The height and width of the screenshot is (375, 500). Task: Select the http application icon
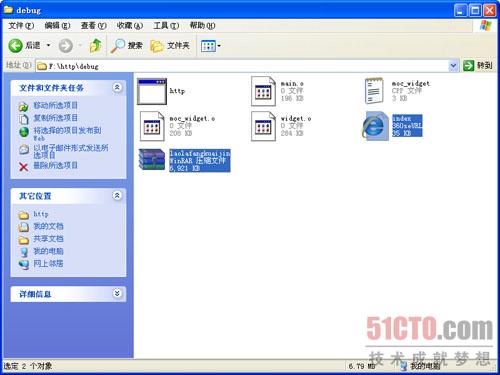(152, 91)
